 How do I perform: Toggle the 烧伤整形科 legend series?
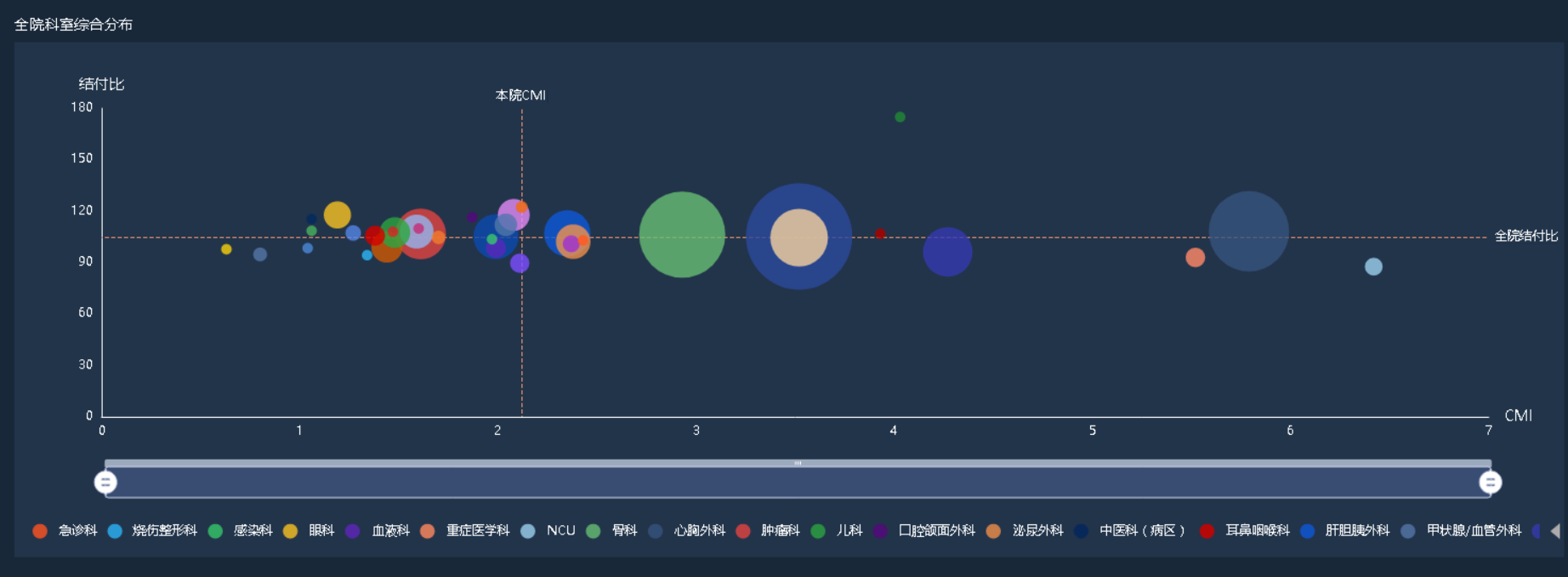(152, 531)
